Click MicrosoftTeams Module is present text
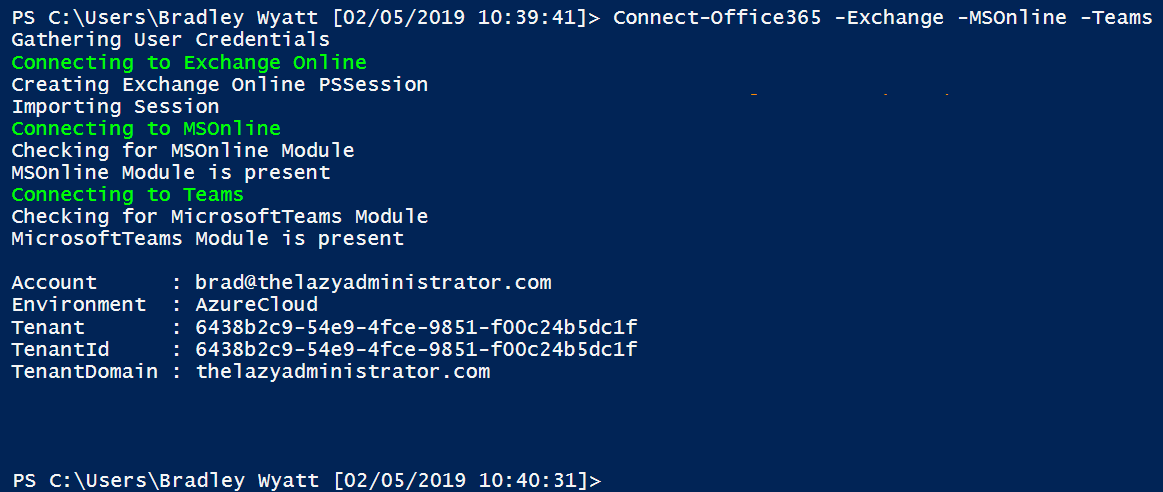This screenshot has height=492, width=1163. point(208,239)
